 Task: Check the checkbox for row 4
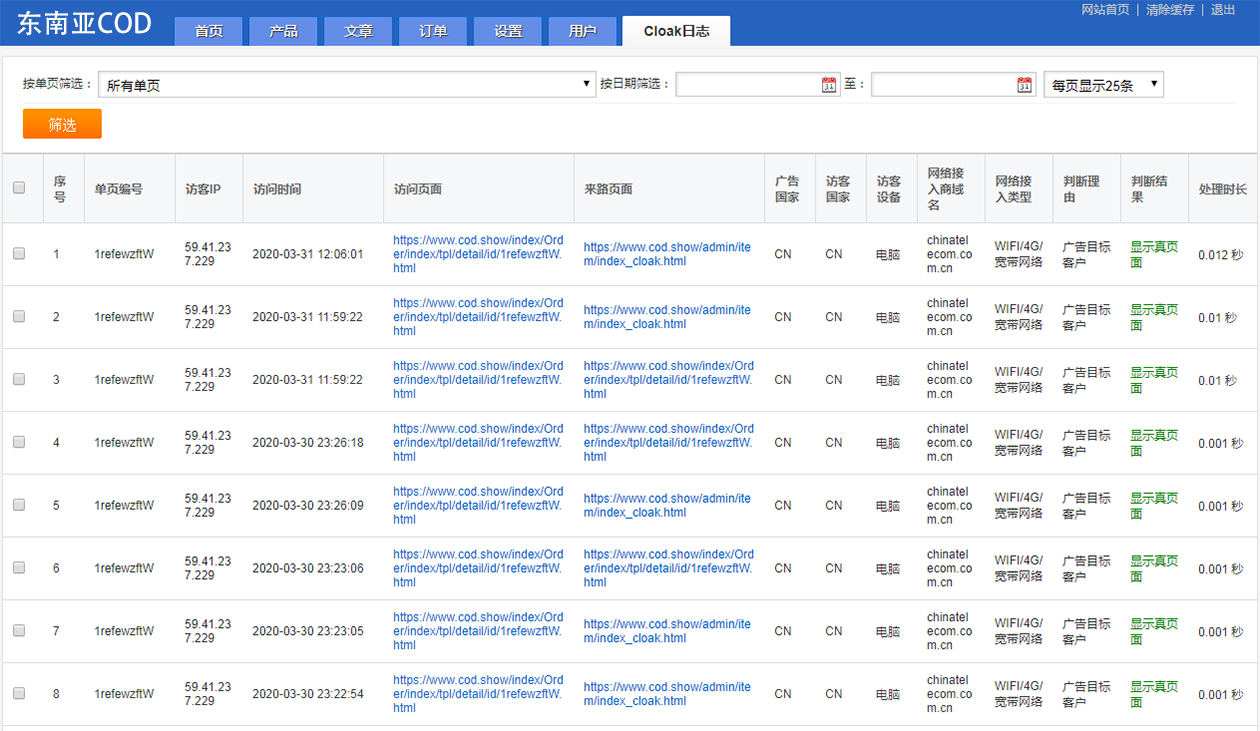click(19, 442)
